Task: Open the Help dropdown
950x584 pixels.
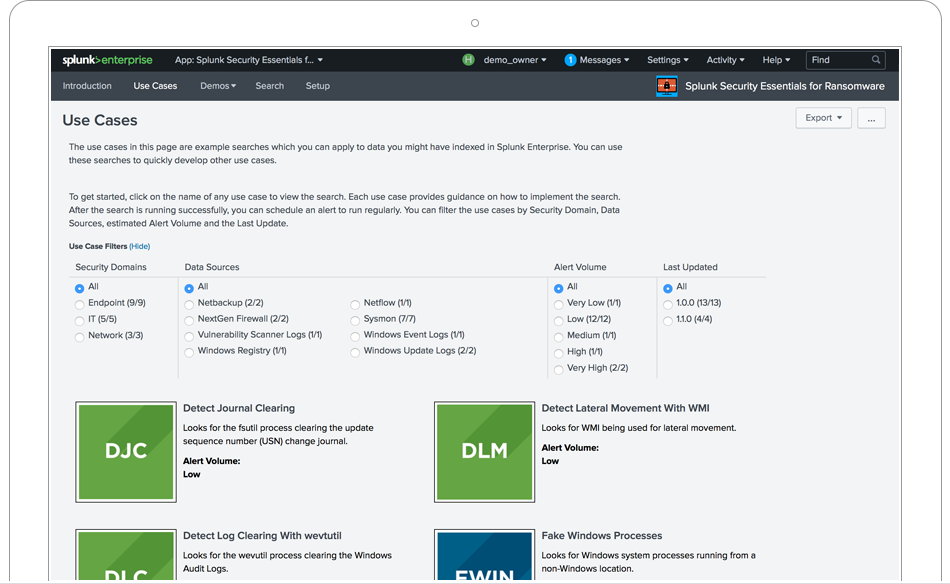Action: [776, 60]
